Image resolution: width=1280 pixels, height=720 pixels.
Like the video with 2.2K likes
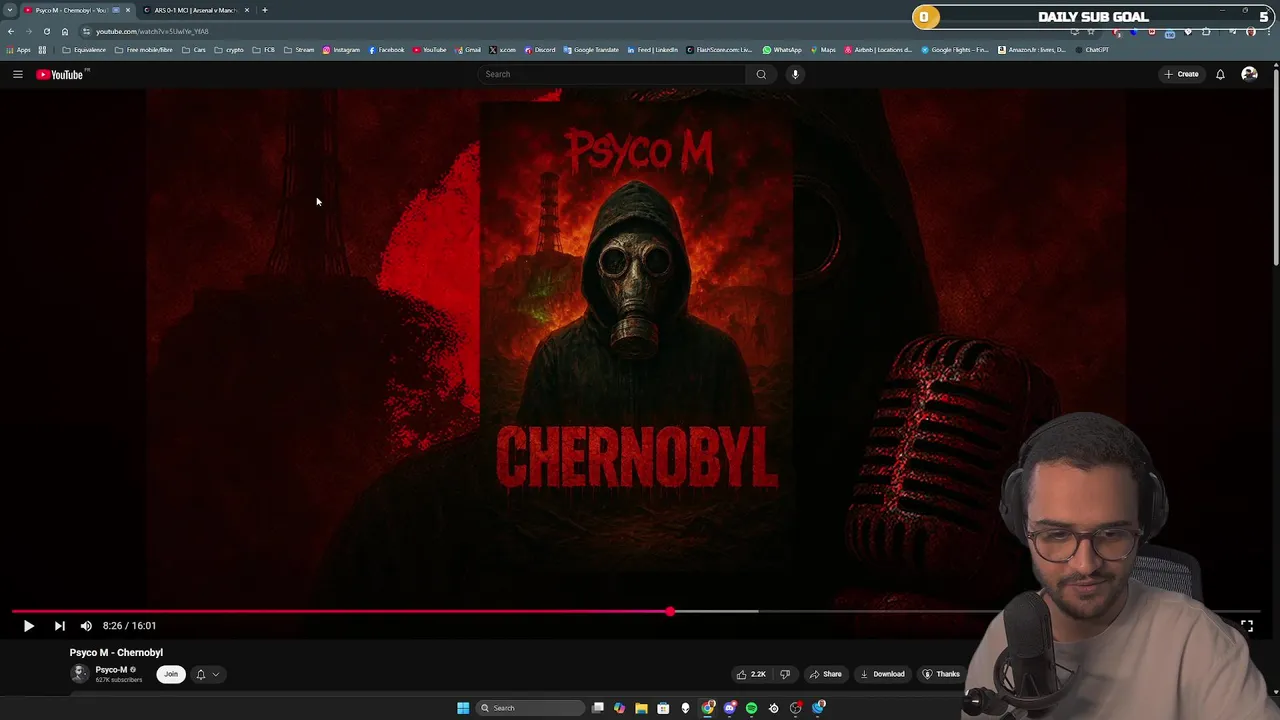[751, 674]
